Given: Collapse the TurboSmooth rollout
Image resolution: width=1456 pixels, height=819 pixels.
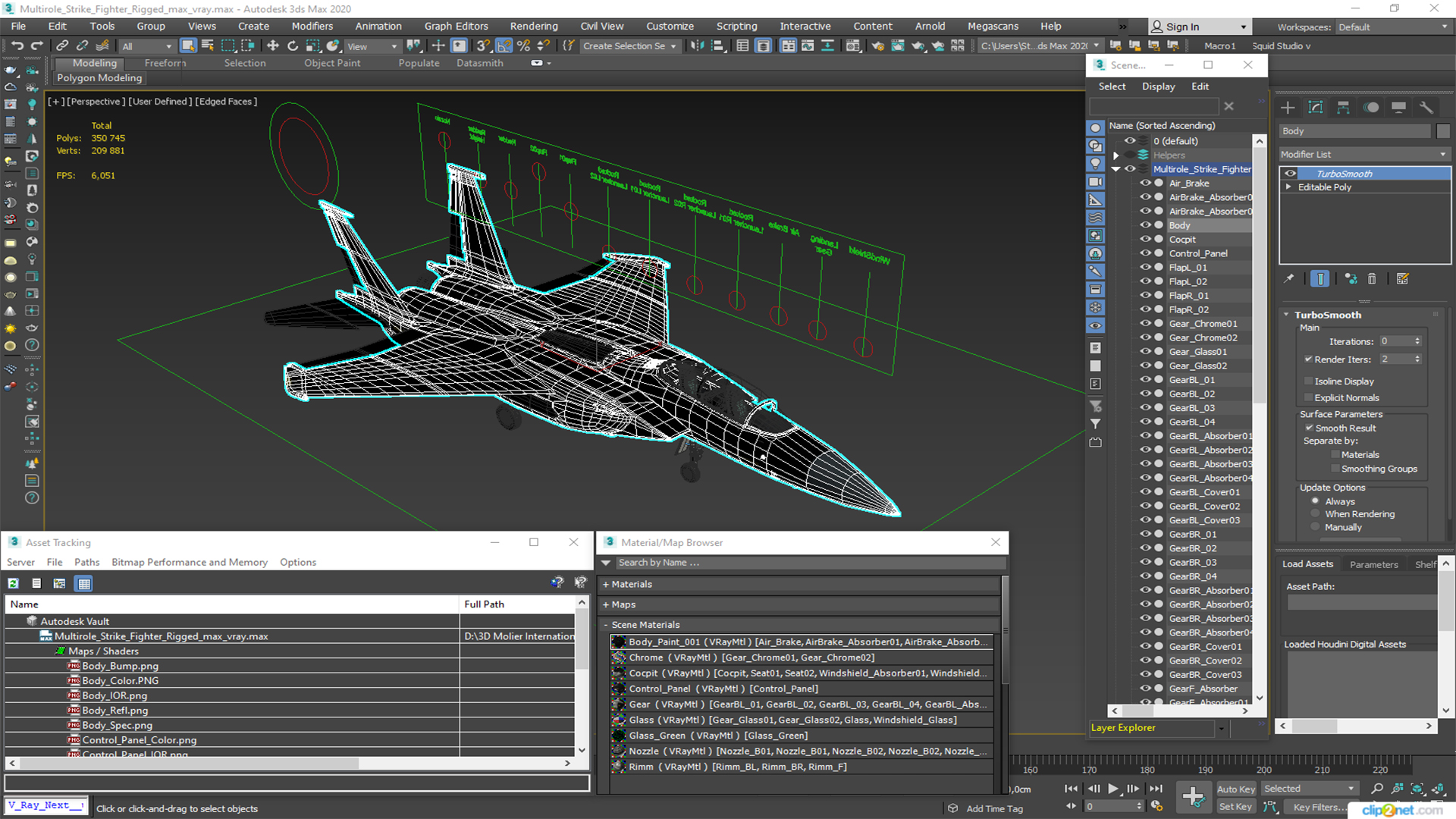Looking at the screenshot, I should (x=1286, y=315).
